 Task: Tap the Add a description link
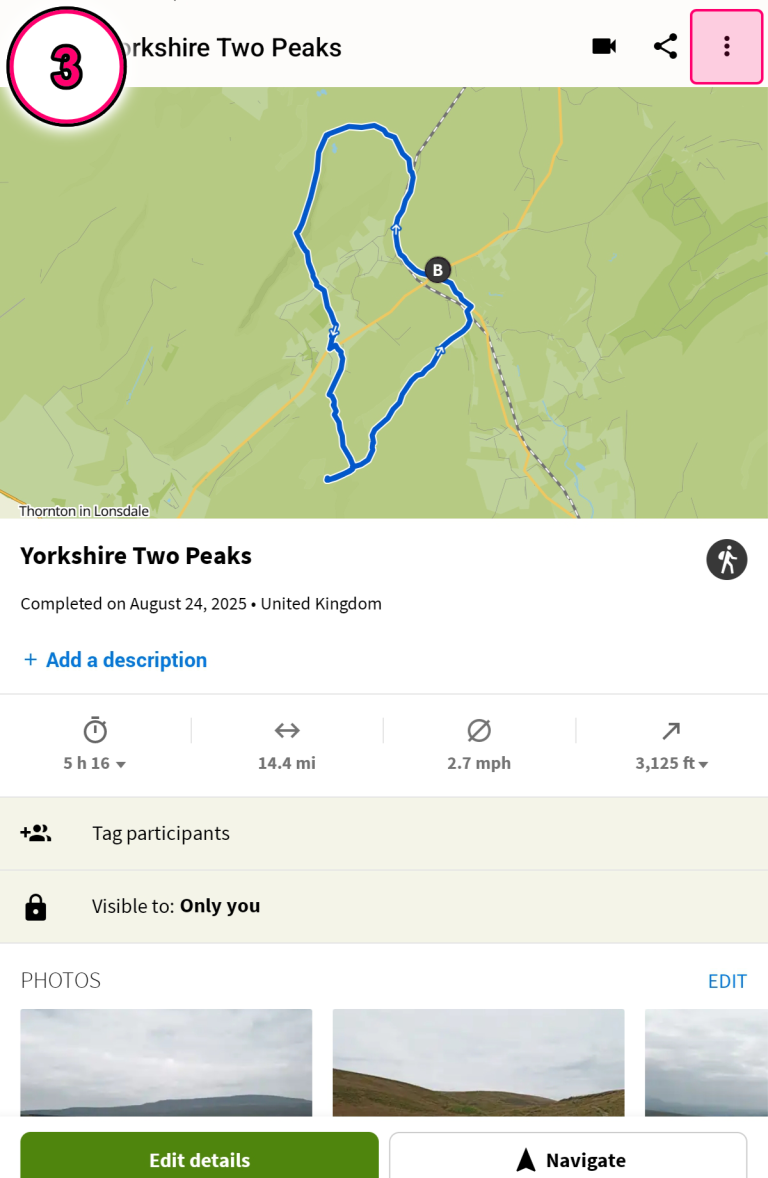point(115,660)
